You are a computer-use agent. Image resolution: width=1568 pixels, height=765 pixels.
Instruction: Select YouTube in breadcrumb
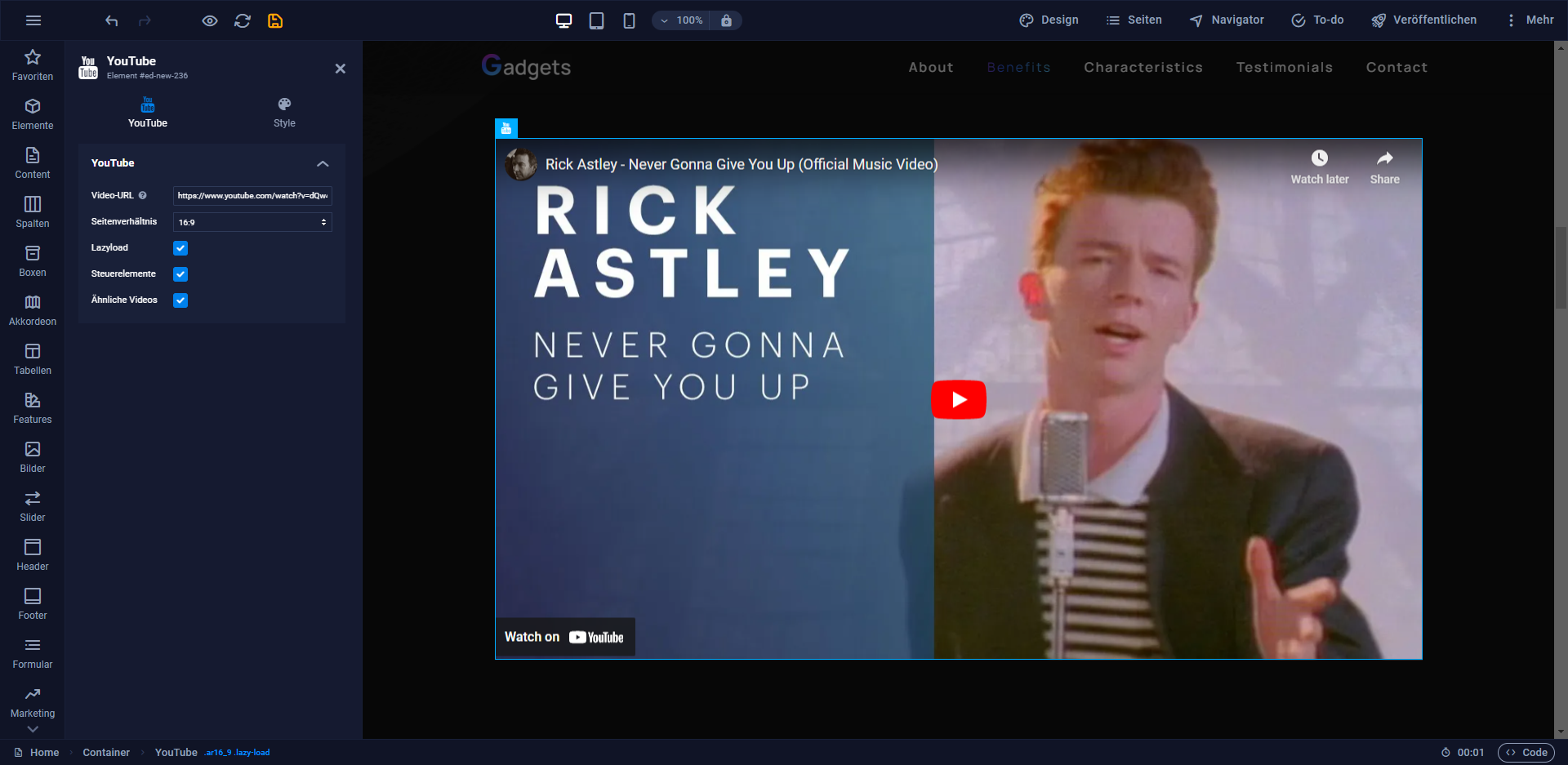point(176,753)
